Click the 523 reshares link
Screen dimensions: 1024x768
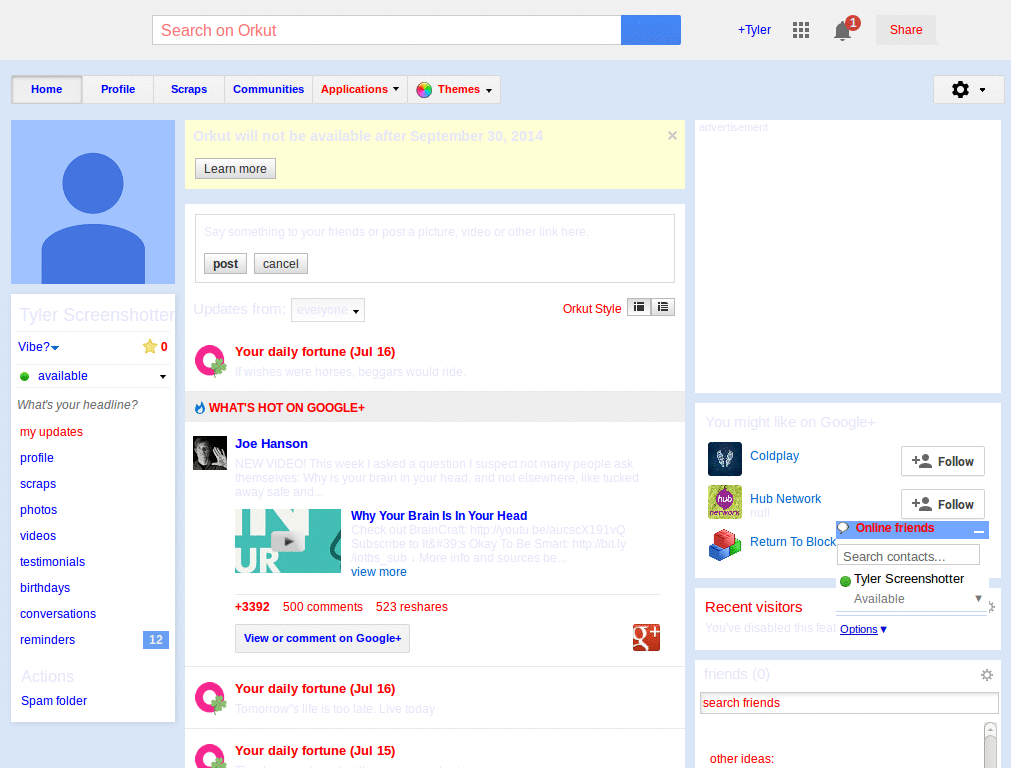411,607
